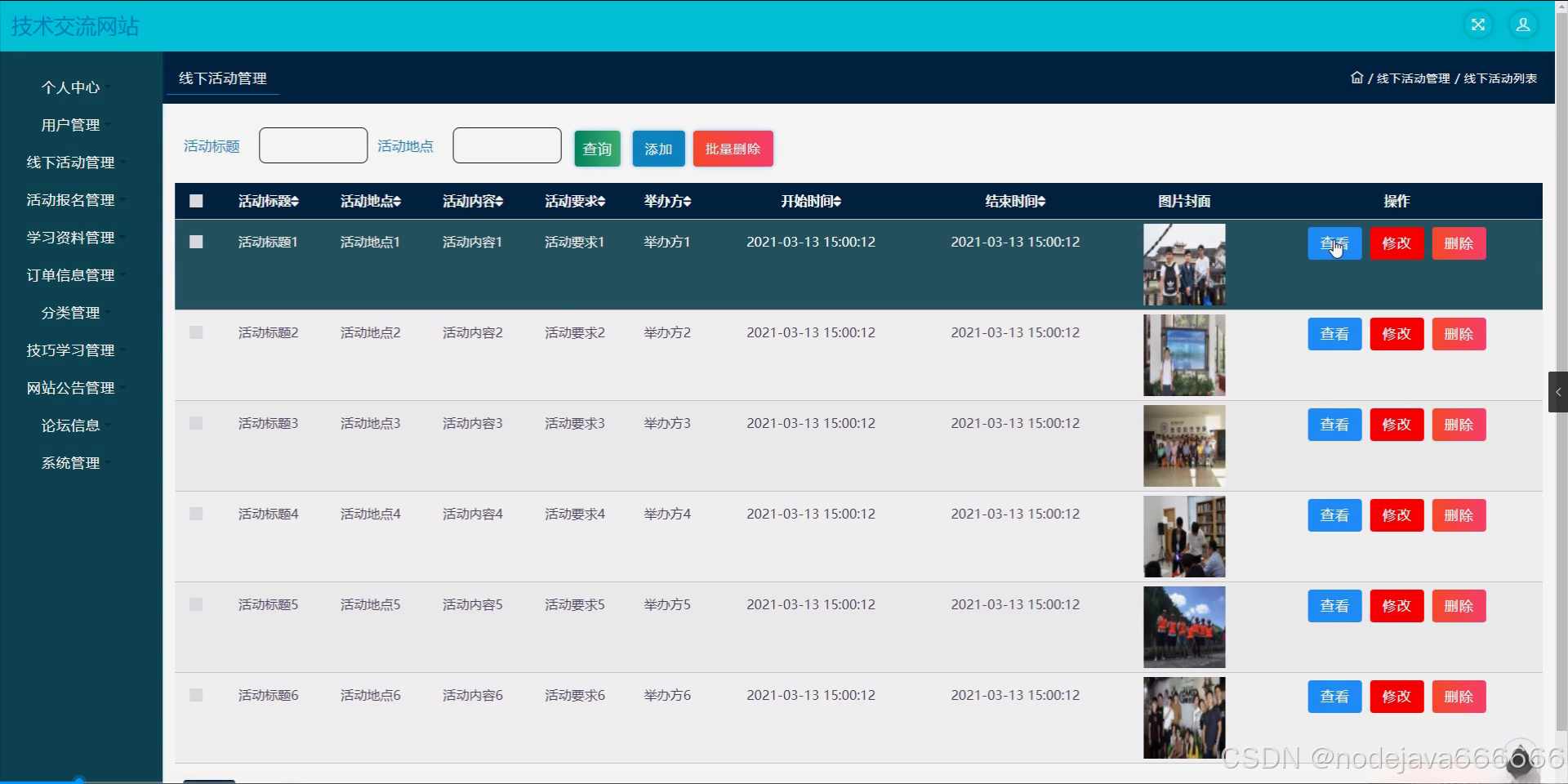The image size is (1568, 784).
Task: Sort by 活动内容 column
Action: coord(472,201)
